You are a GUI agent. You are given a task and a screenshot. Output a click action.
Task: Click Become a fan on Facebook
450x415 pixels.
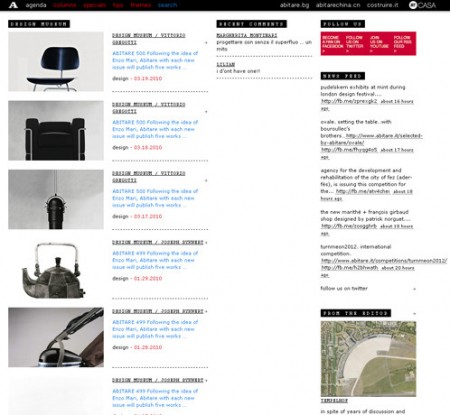pos(332,44)
